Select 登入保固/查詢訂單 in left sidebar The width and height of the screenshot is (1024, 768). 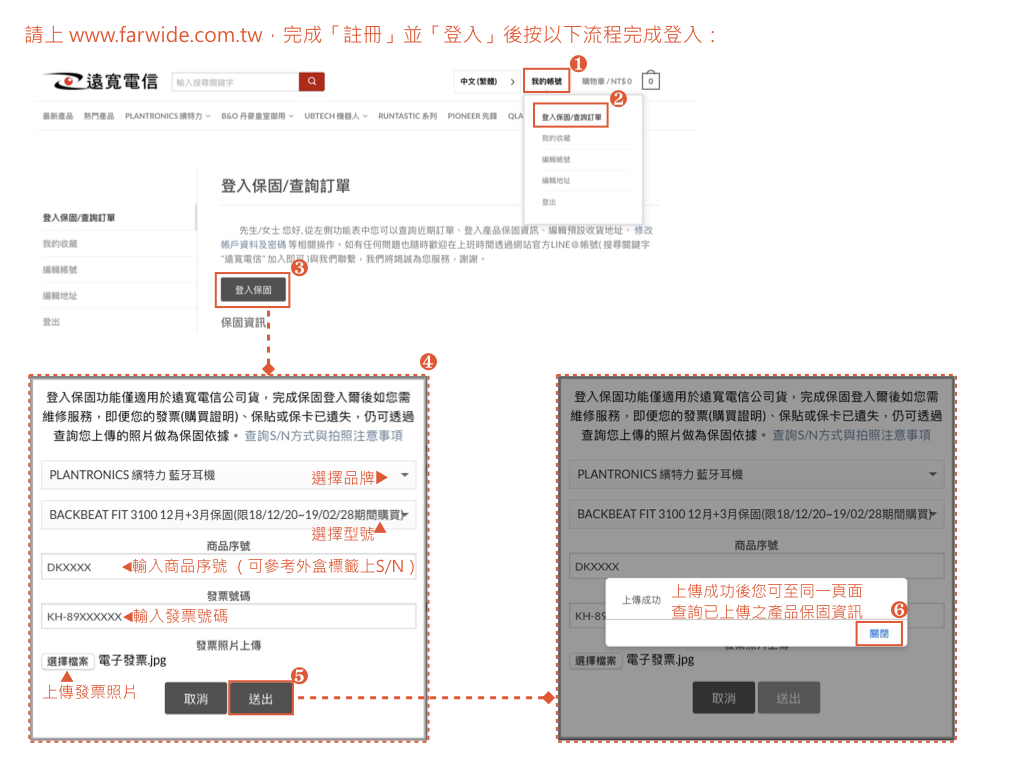click(x=79, y=218)
